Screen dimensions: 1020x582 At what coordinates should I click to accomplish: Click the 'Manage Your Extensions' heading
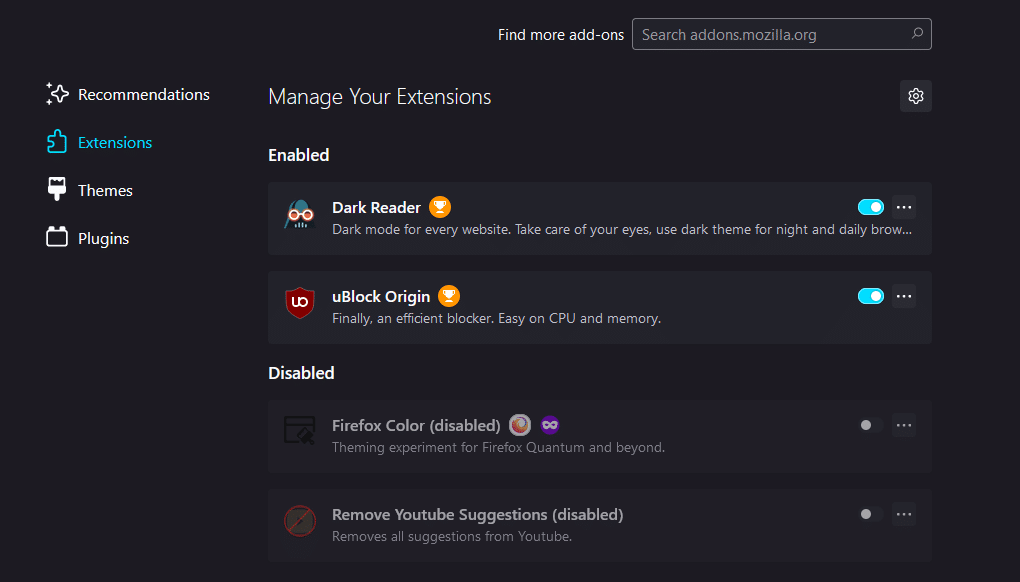(380, 97)
